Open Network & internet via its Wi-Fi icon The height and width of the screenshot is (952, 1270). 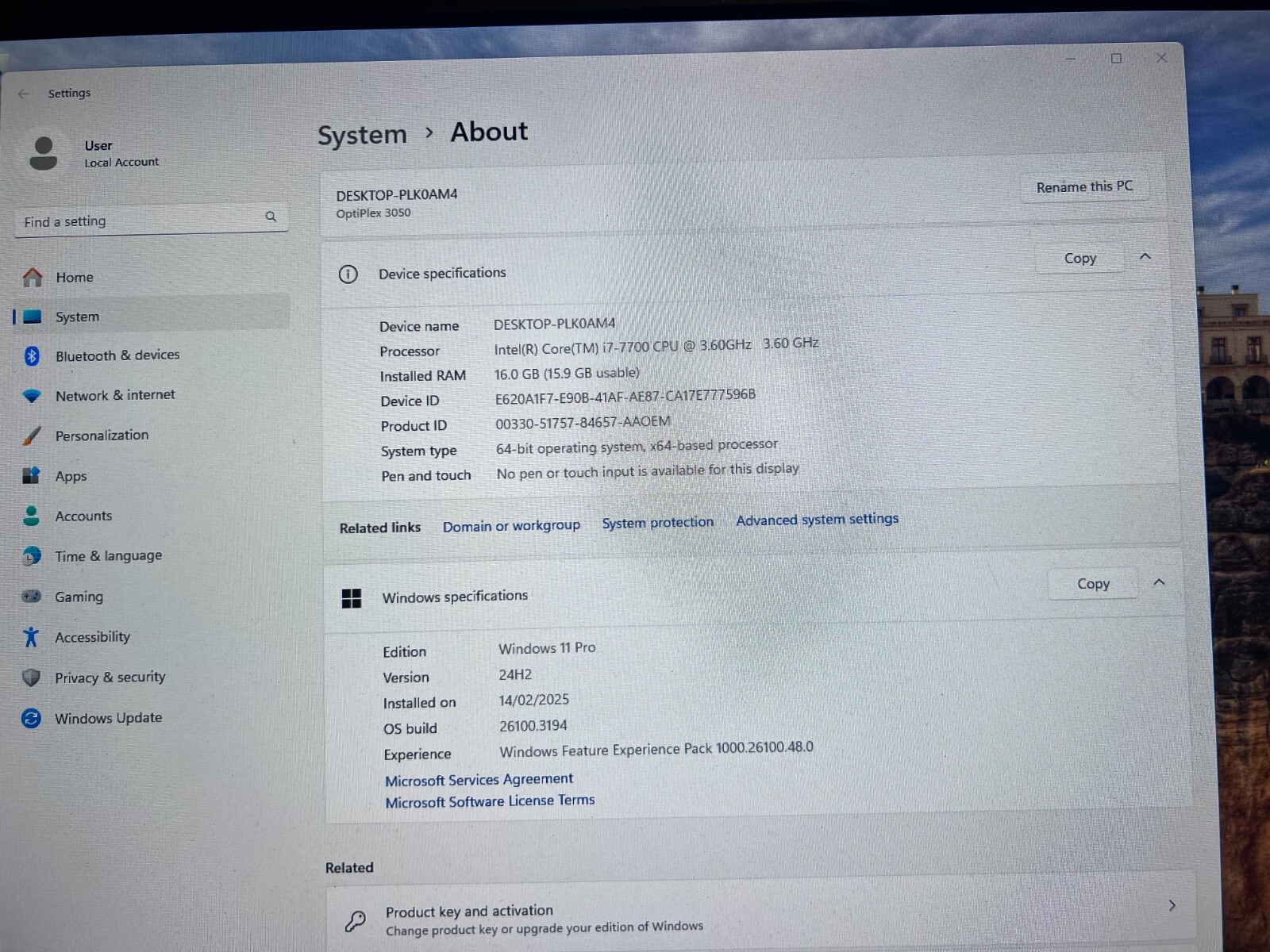tap(32, 396)
